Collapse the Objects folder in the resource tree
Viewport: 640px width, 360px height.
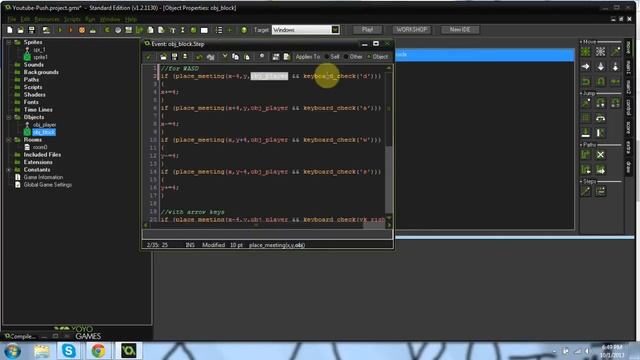(x=9, y=117)
